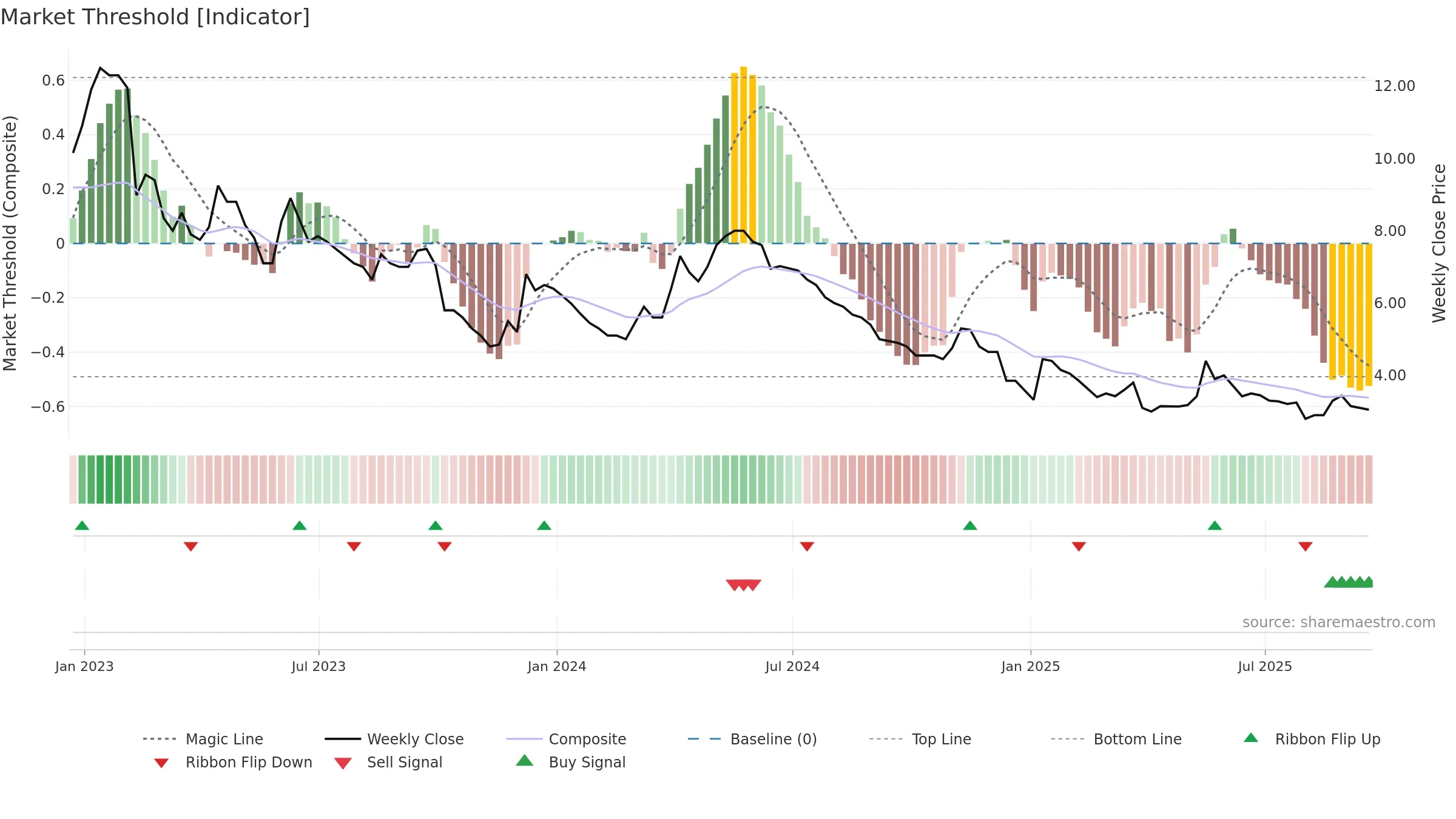
Task: Toggle the Ribbon Flip Up legend entry
Action: [1312, 739]
